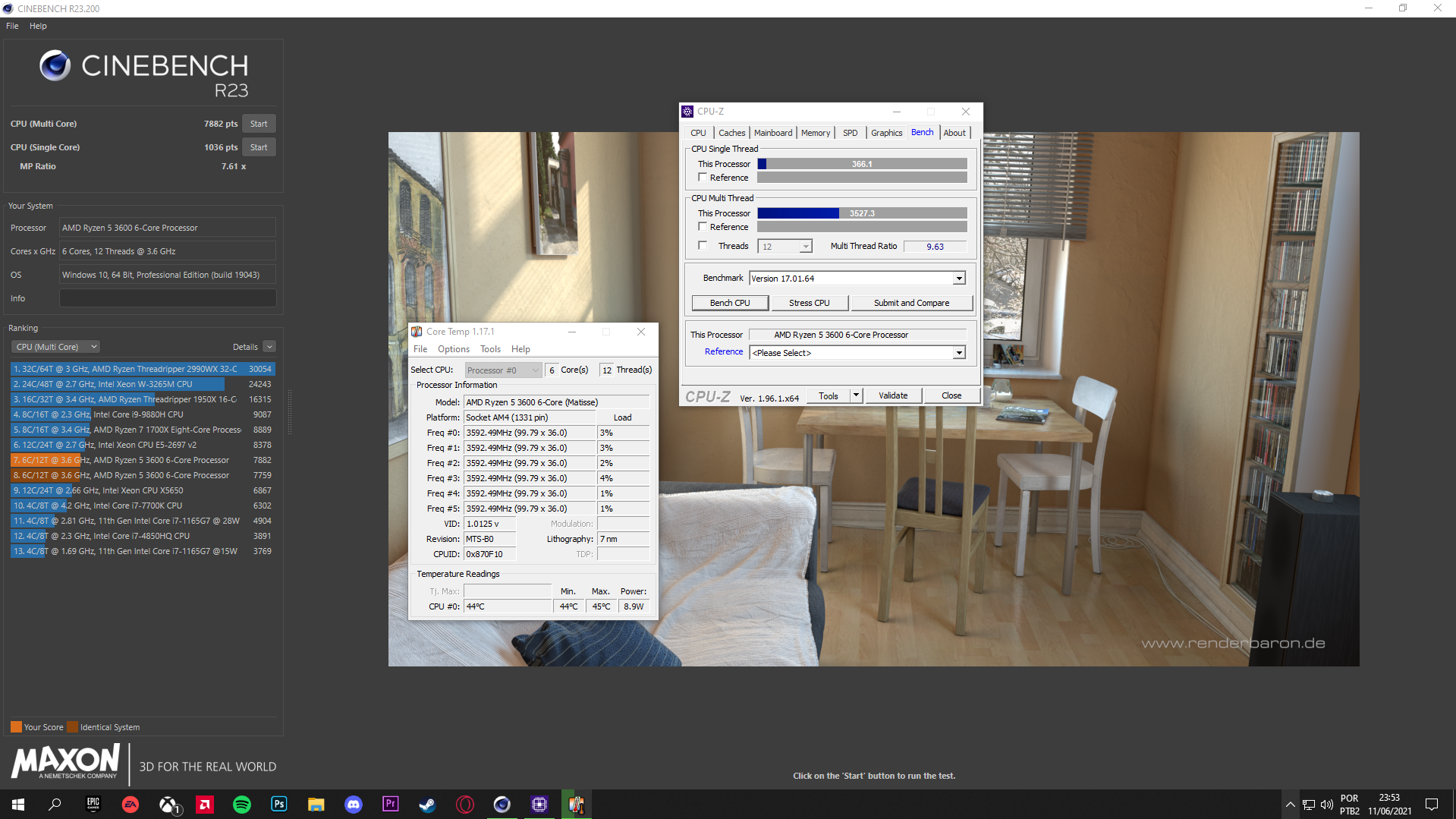Switch to the Memory tab in CPU-Z
1456x819 pixels.
(x=816, y=133)
